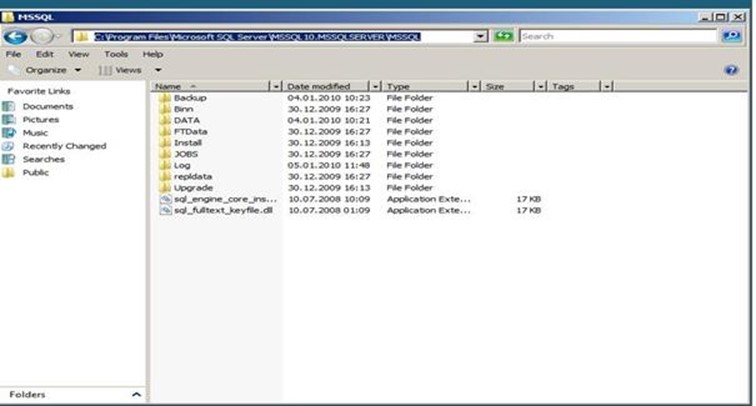Click the MSSQL title bar icon
Viewport: 756px width, 406px height.
pos(8,17)
